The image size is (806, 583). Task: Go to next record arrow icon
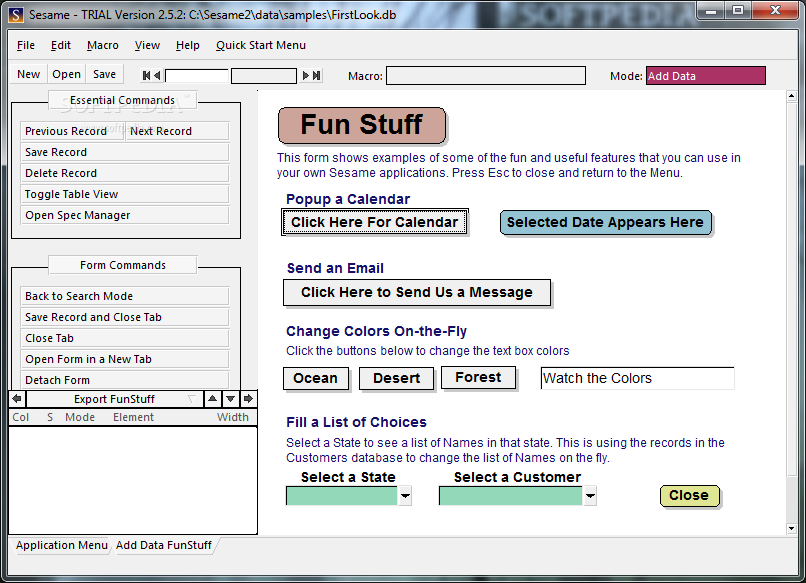pos(305,76)
